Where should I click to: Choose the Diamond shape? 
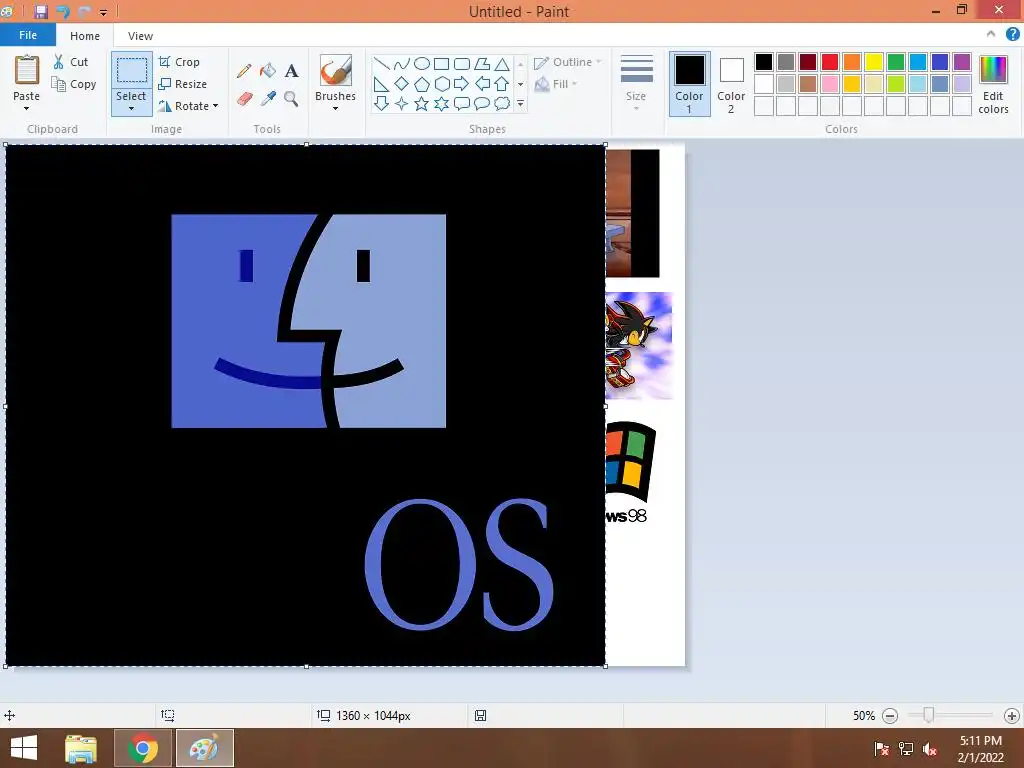pos(402,84)
